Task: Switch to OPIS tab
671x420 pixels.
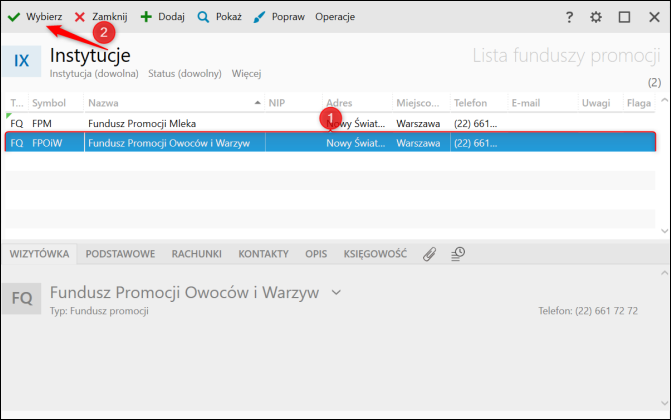Action: click(x=316, y=254)
